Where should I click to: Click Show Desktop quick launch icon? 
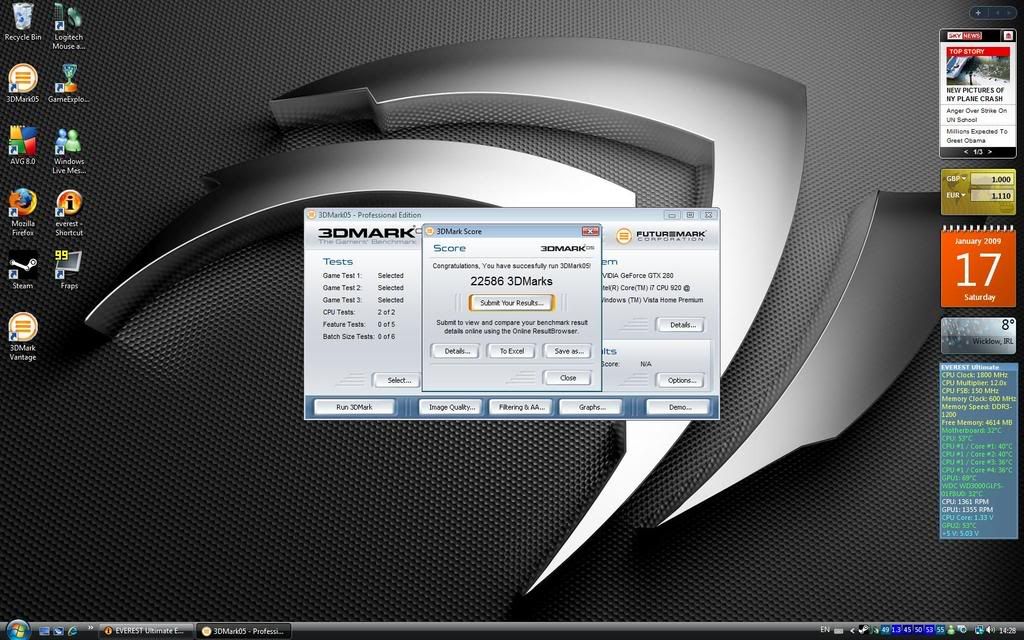[x=44, y=631]
